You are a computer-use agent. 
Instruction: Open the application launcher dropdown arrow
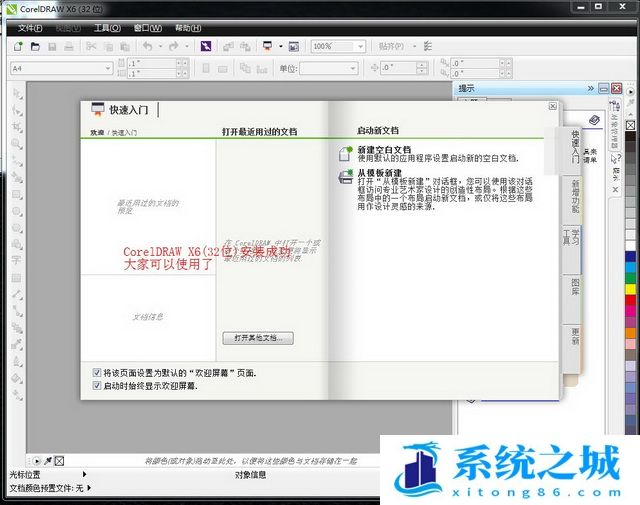point(281,47)
